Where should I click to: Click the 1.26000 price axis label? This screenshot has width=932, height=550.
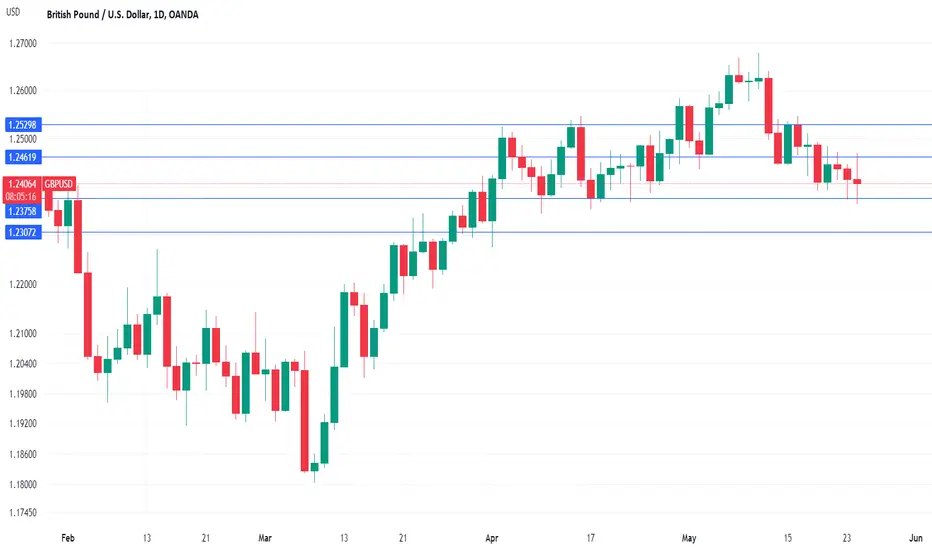(x=23, y=91)
